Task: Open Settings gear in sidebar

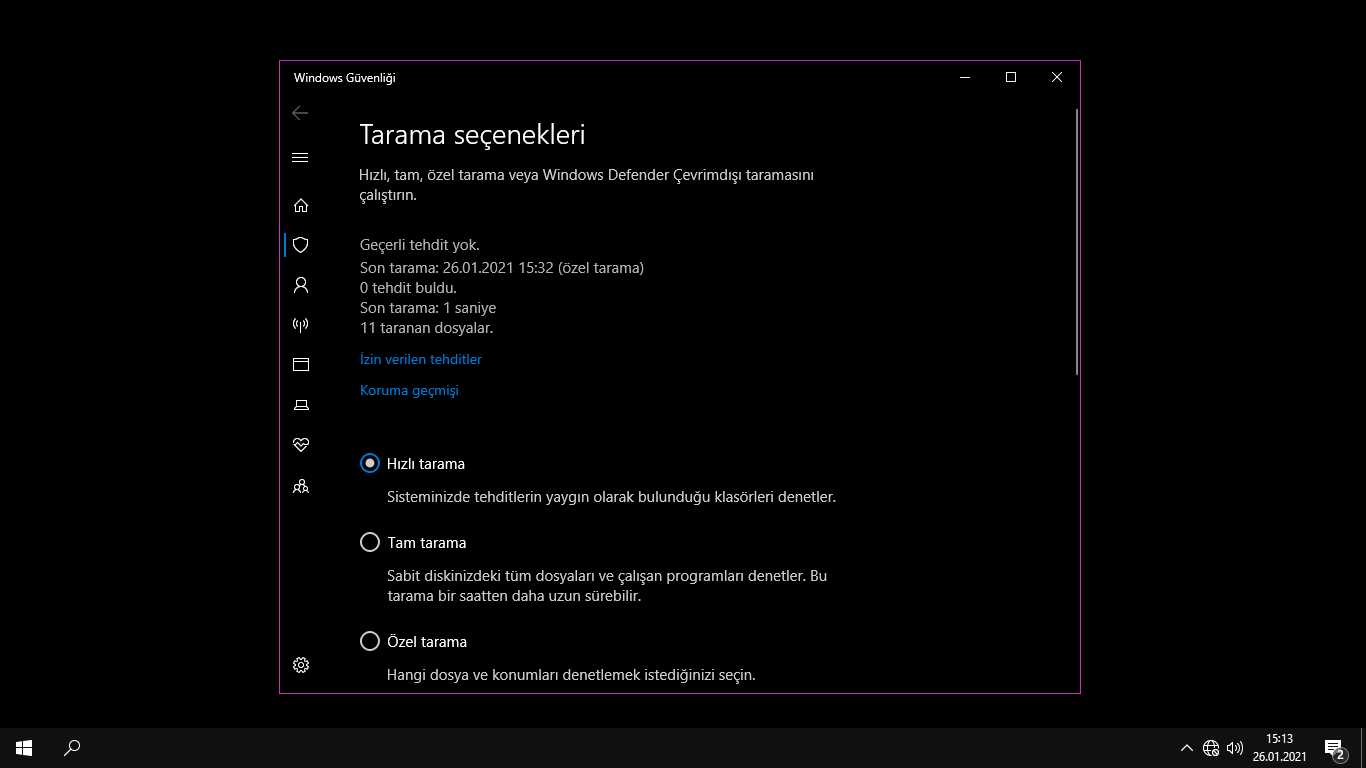Action: 300,665
